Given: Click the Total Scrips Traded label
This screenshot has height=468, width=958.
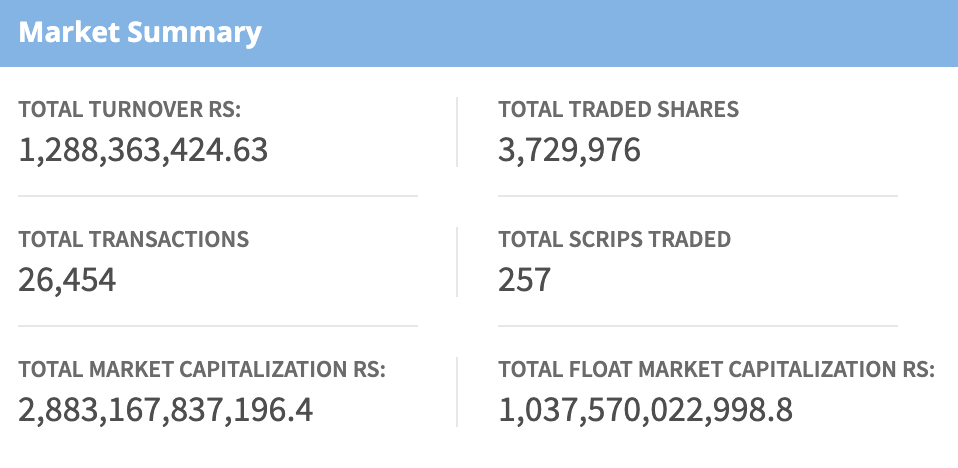Looking at the screenshot, I should (x=614, y=240).
